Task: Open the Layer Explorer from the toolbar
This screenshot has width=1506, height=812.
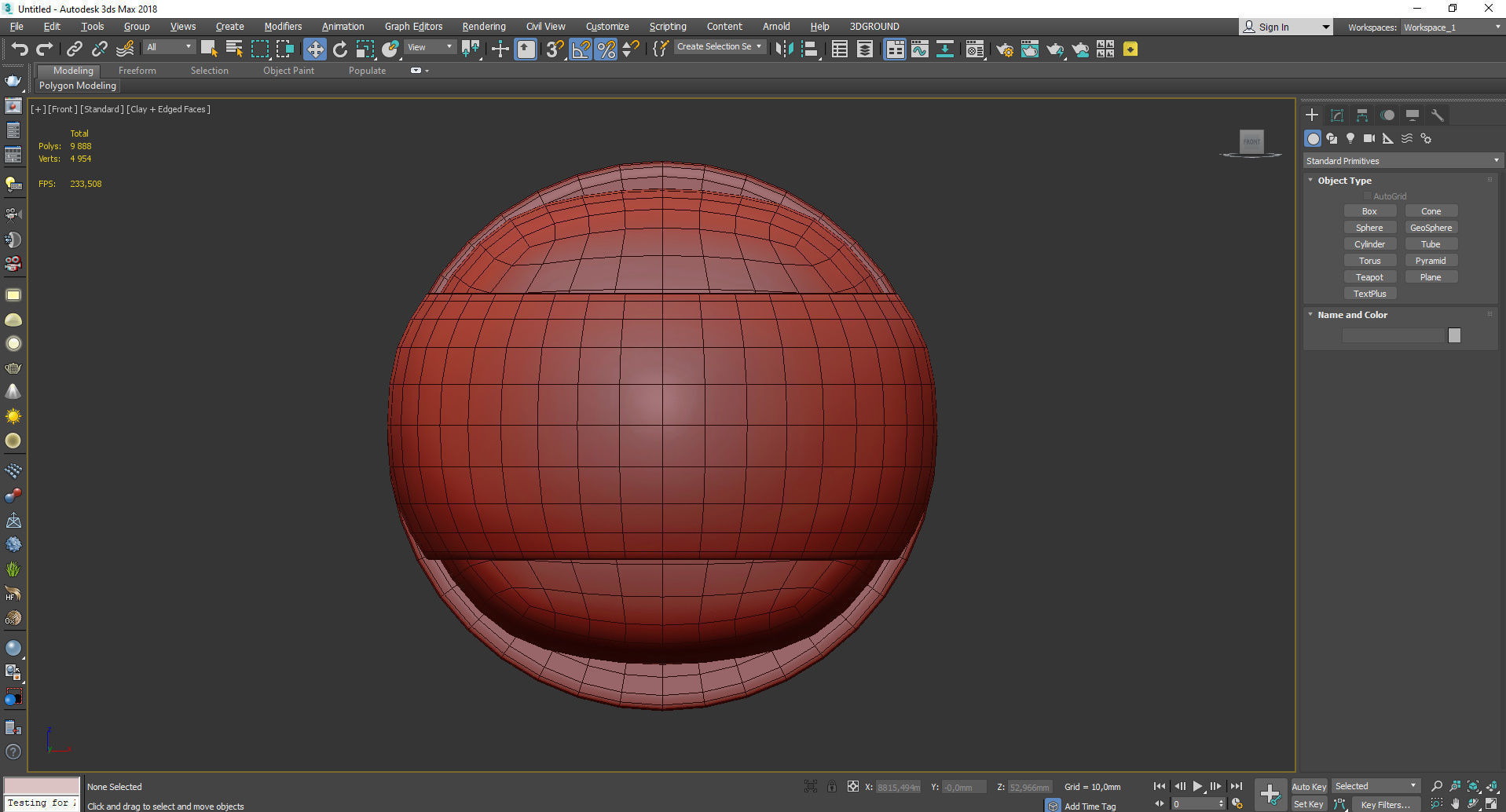Action: 865,49
